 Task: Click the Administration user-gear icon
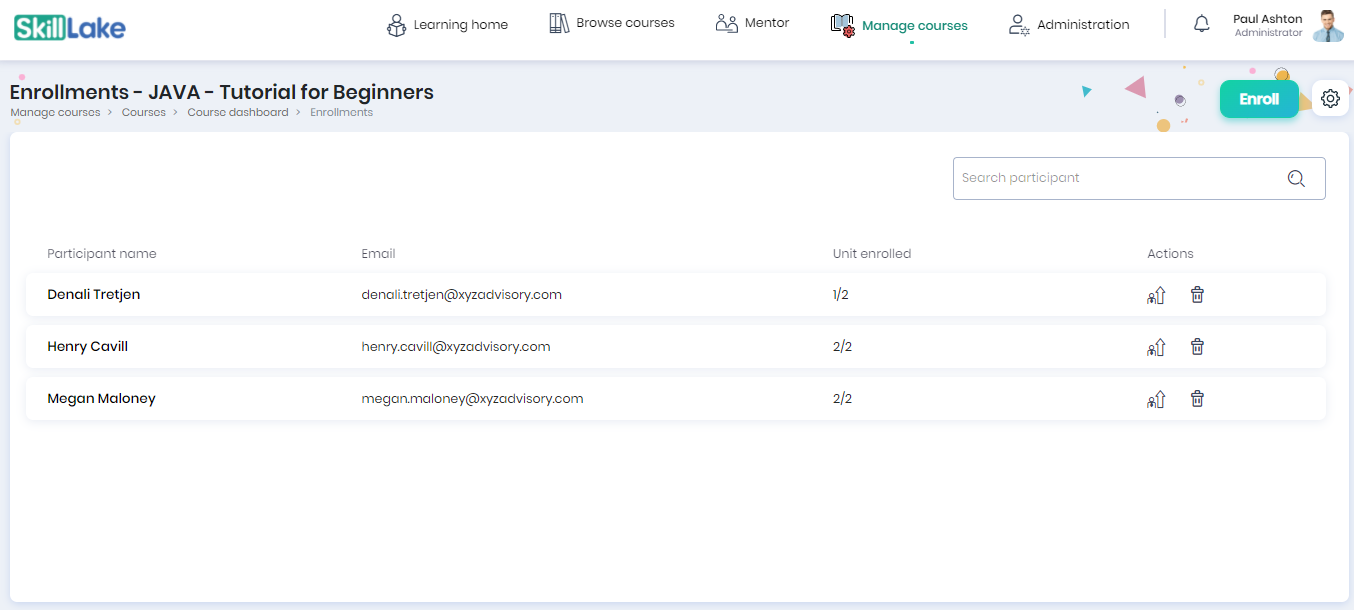tap(1019, 25)
